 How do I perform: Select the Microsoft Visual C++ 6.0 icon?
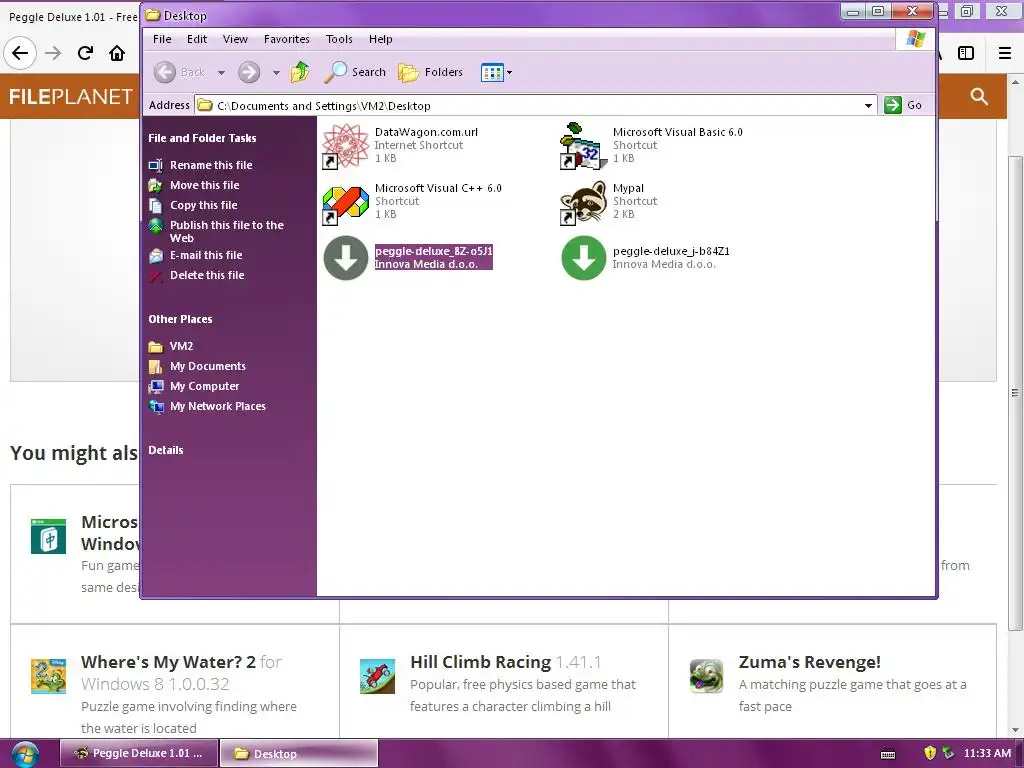pyautogui.click(x=345, y=204)
